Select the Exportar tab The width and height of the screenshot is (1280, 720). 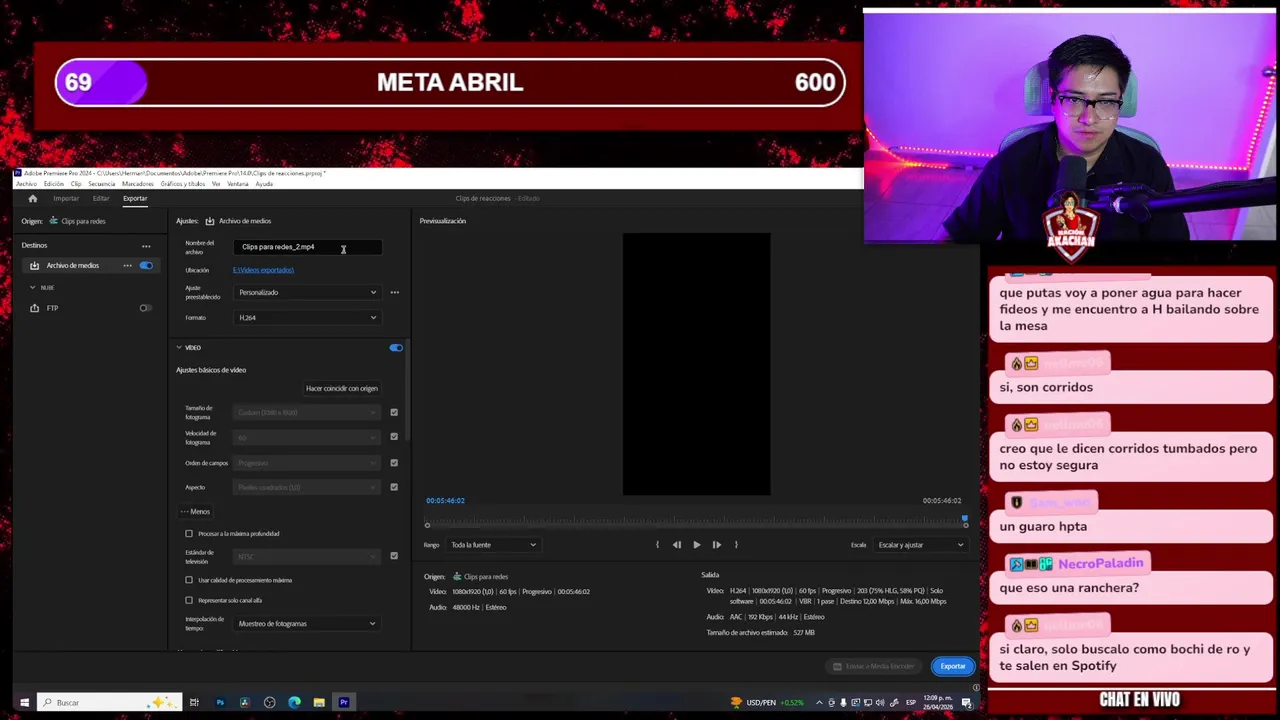(135, 198)
